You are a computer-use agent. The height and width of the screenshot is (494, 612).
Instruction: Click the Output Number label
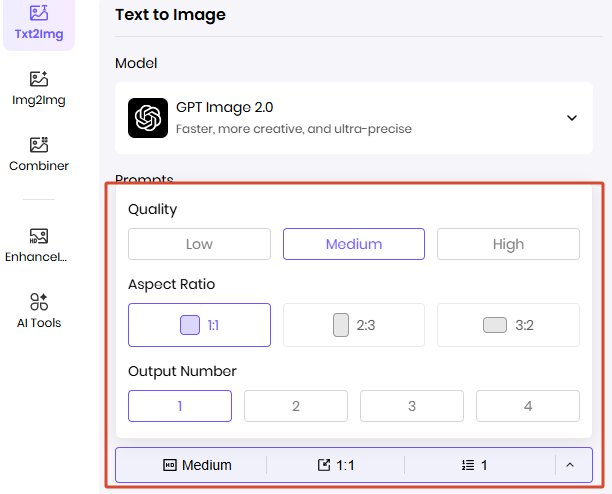tap(182, 371)
